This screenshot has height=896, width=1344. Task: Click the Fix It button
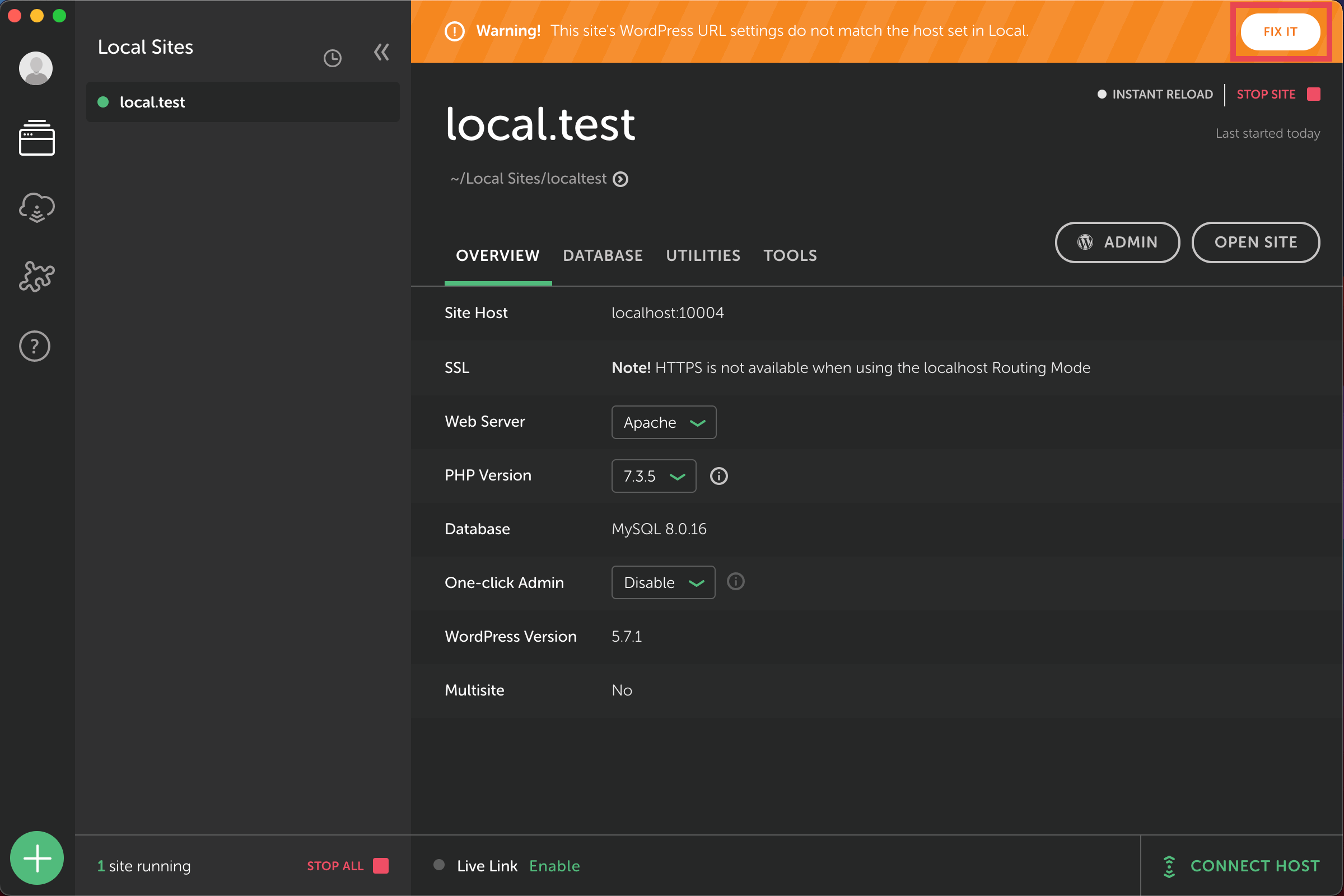pos(1280,31)
